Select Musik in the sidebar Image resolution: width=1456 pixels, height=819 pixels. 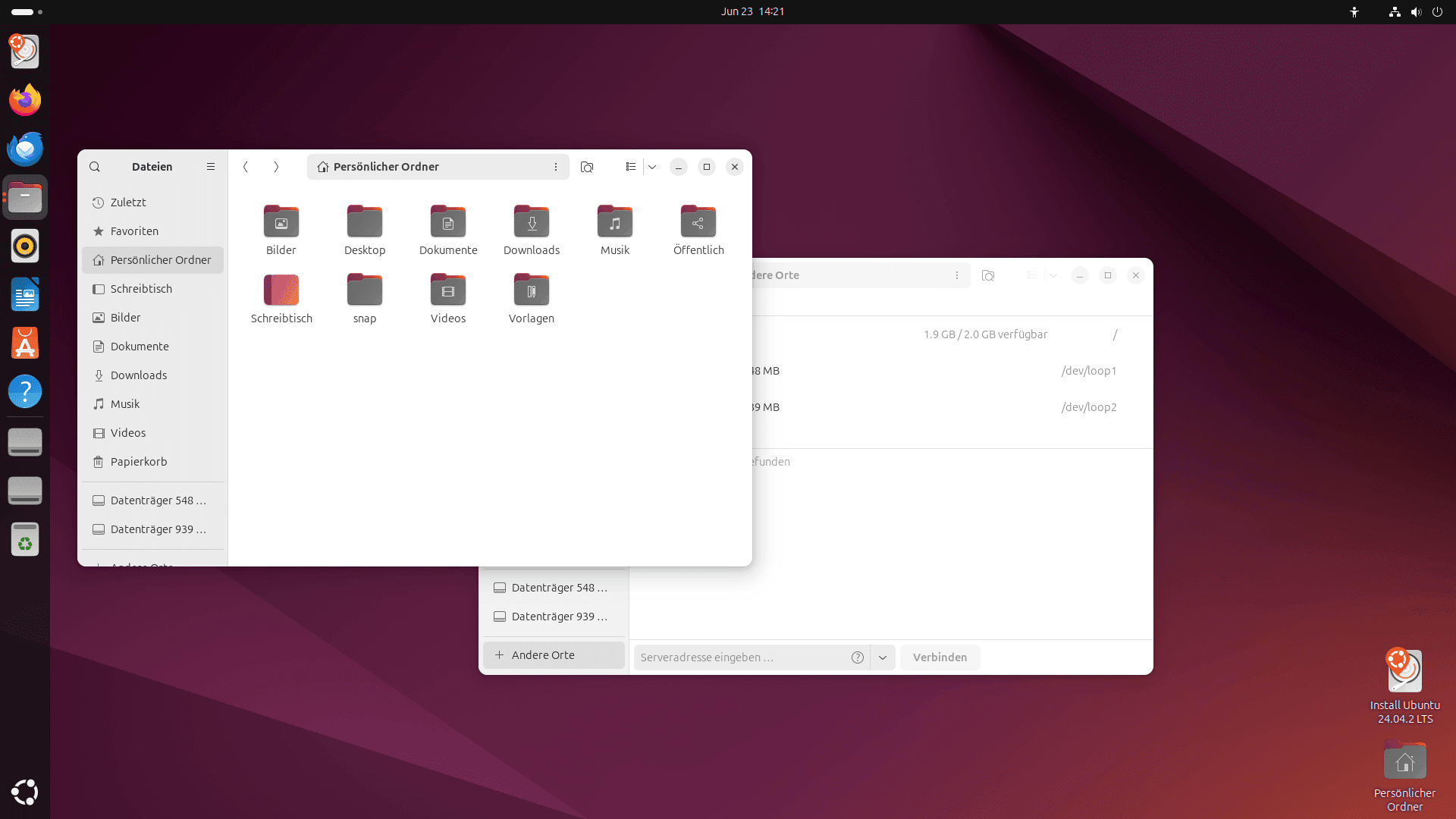(152, 404)
